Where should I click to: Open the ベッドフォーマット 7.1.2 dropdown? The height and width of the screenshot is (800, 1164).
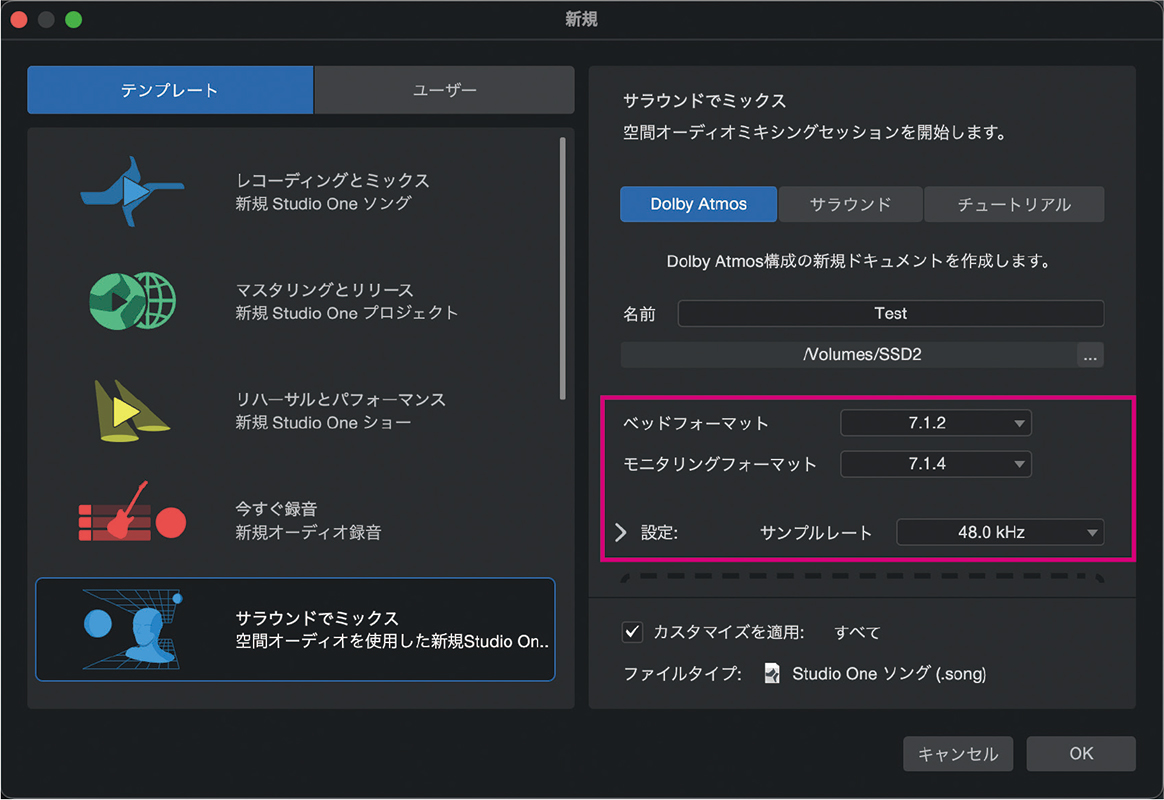click(935, 423)
